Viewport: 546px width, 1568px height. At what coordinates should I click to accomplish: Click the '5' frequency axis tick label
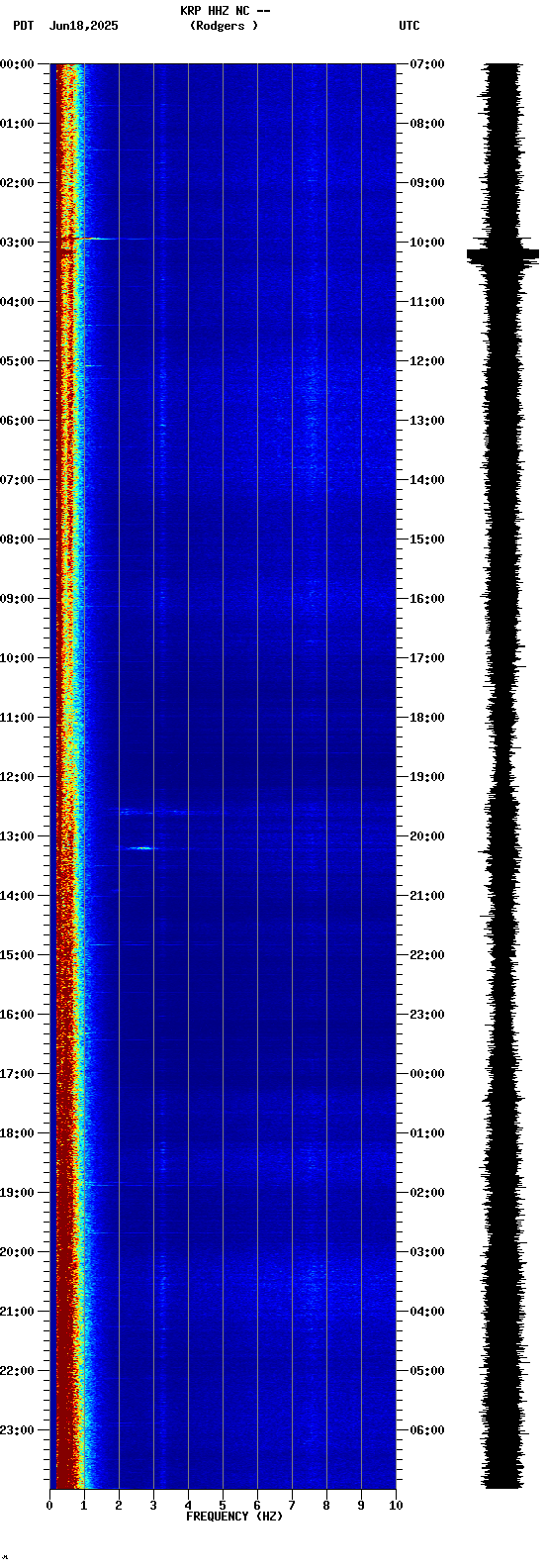223,1506
